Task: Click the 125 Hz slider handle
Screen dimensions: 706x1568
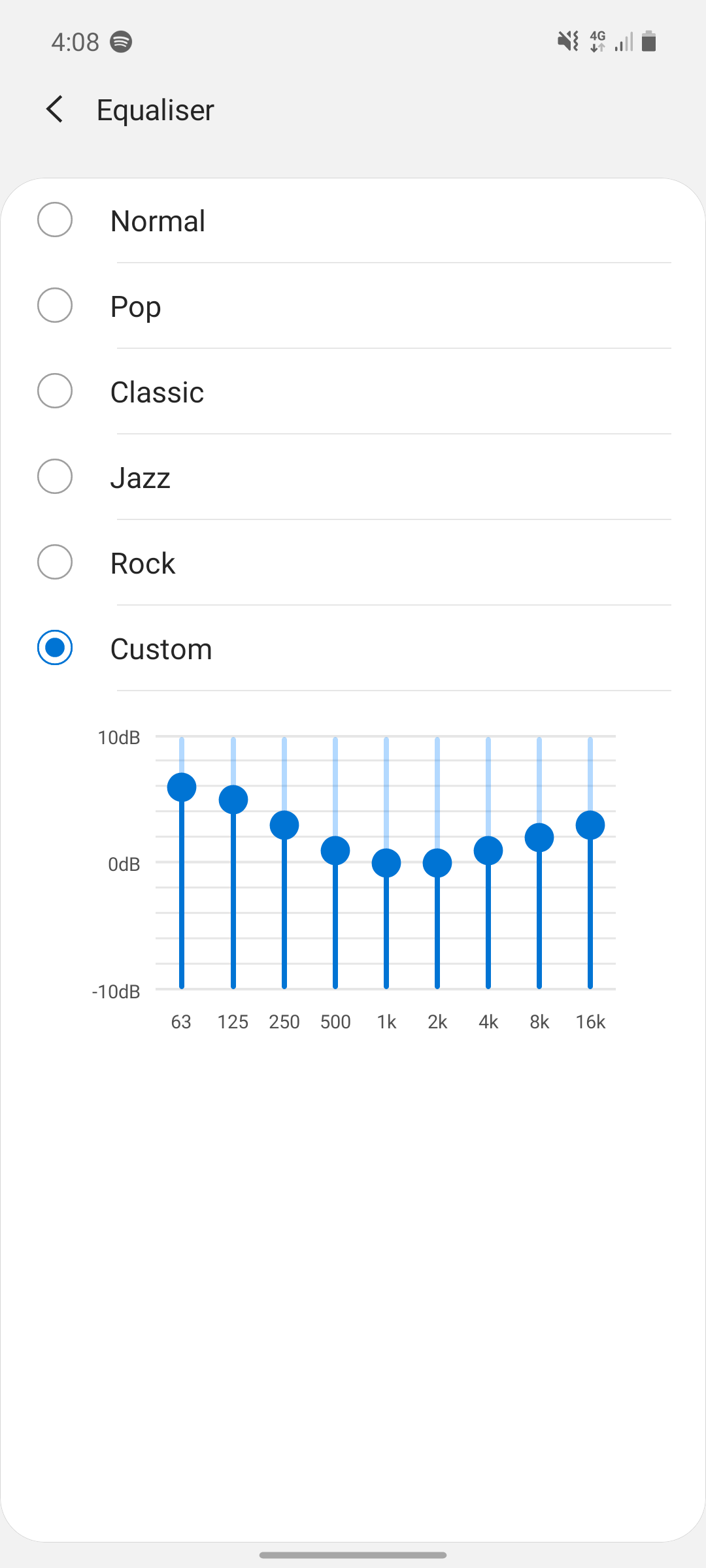Action: [x=233, y=800]
